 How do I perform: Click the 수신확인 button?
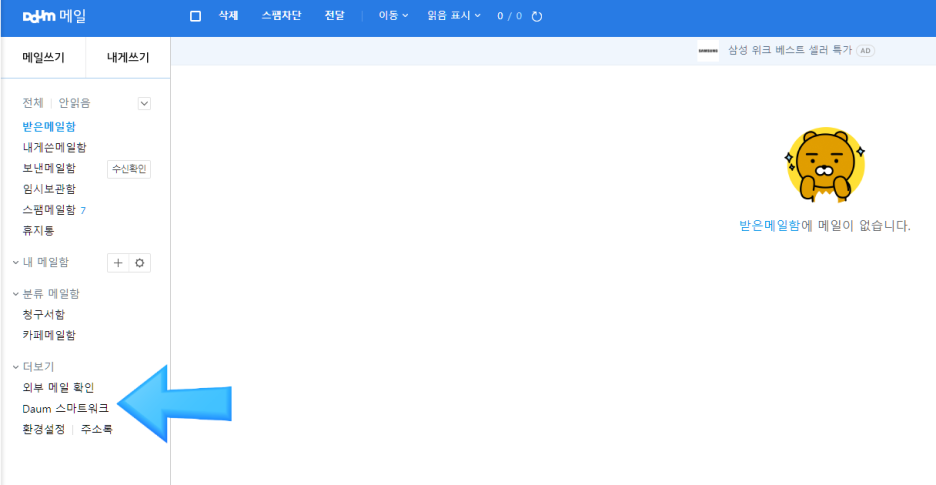click(x=129, y=169)
